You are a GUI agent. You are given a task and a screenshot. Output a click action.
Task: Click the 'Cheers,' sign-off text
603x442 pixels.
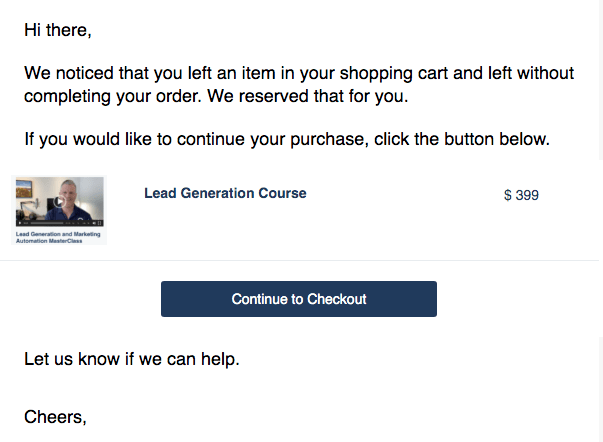(55, 417)
